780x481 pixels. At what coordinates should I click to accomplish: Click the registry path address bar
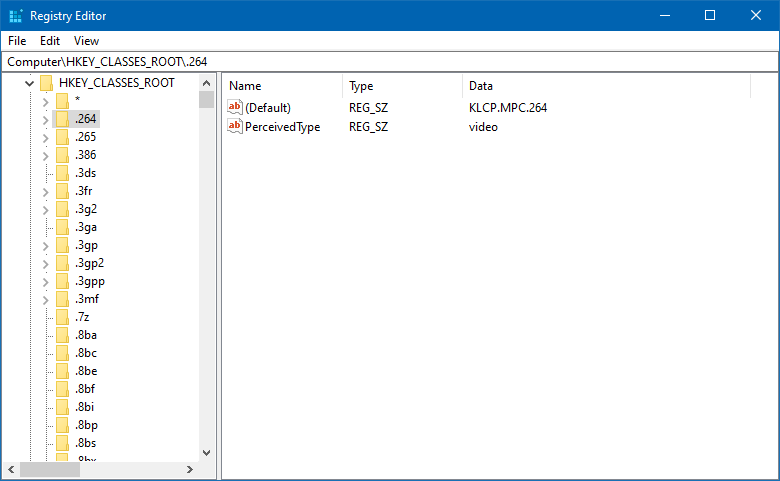click(x=390, y=62)
